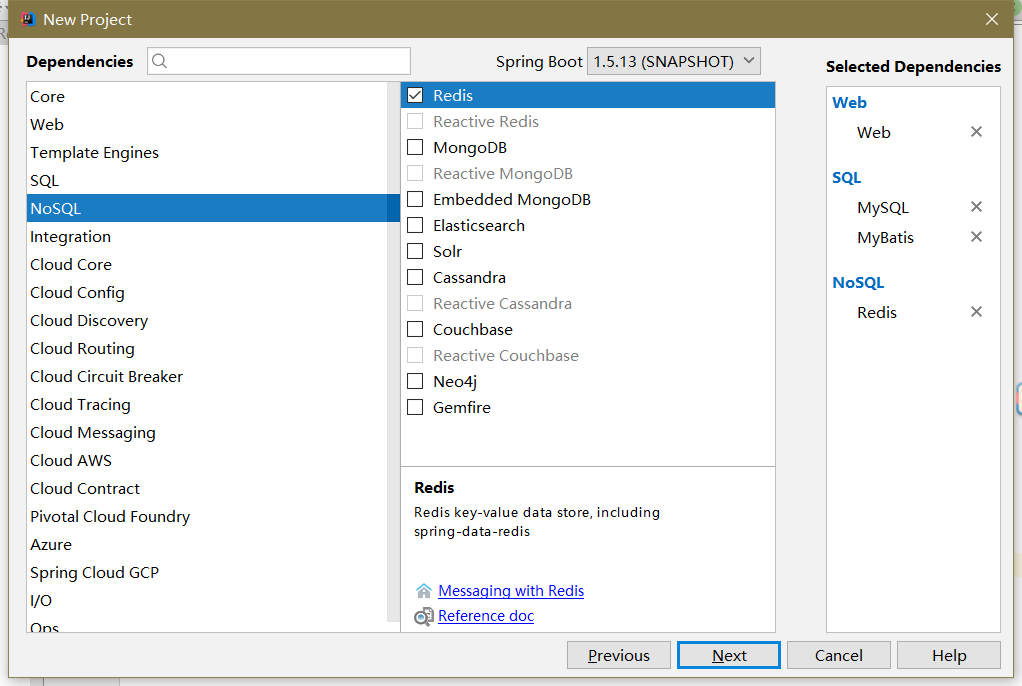Open Template Engines category

pyautogui.click(x=207, y=153)
